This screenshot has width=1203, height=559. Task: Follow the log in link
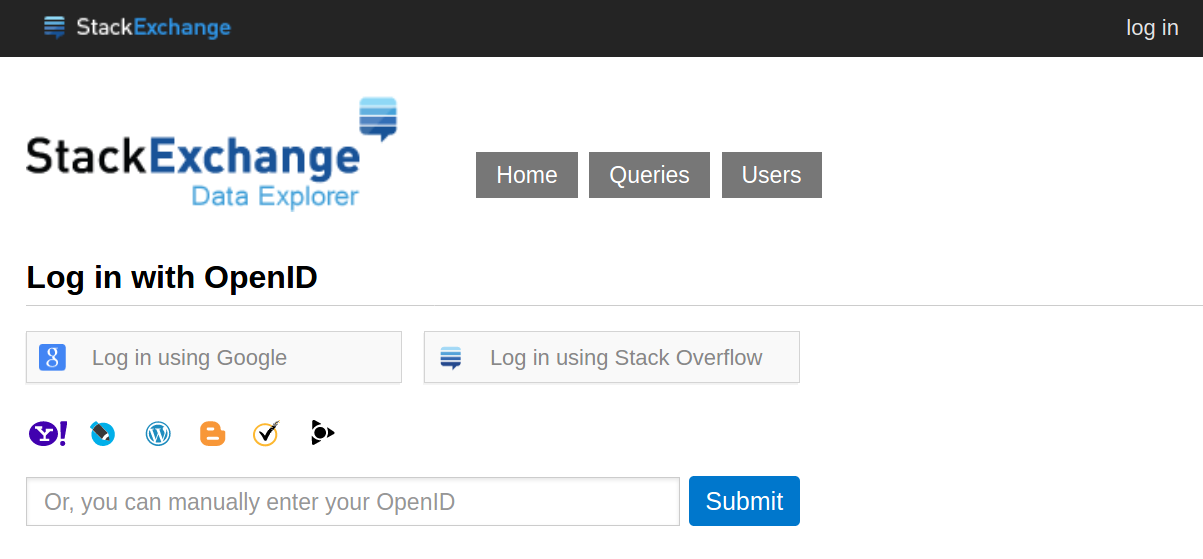[x=1152, y=28]
